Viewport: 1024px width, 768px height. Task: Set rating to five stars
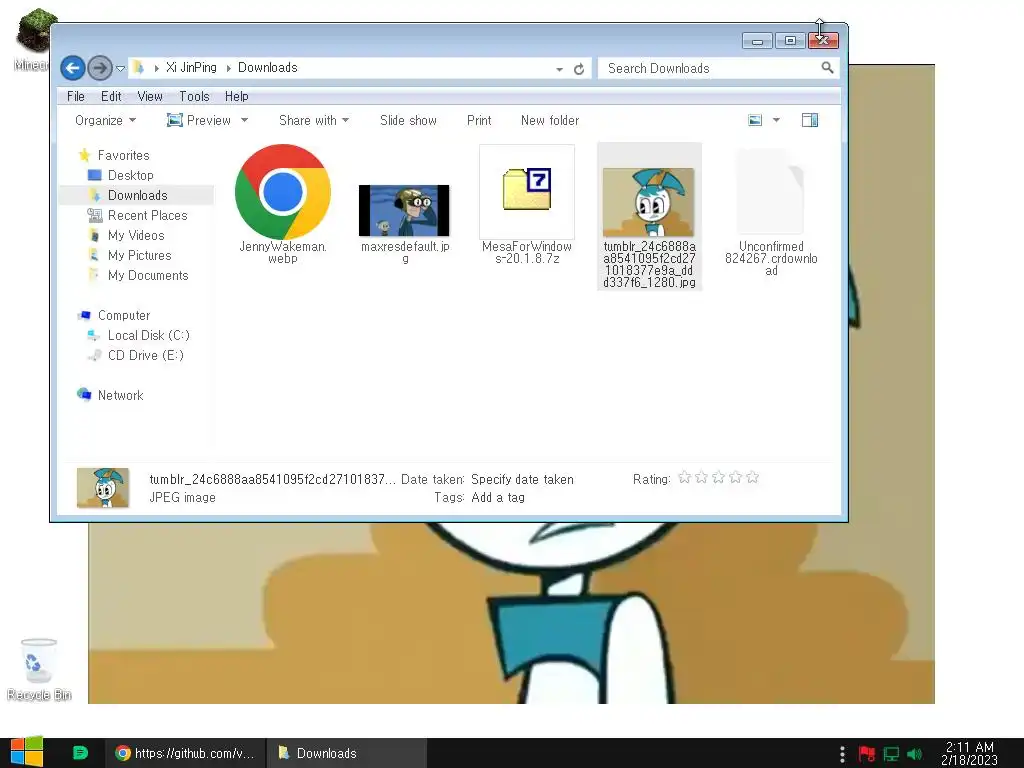tap(752, 478)
